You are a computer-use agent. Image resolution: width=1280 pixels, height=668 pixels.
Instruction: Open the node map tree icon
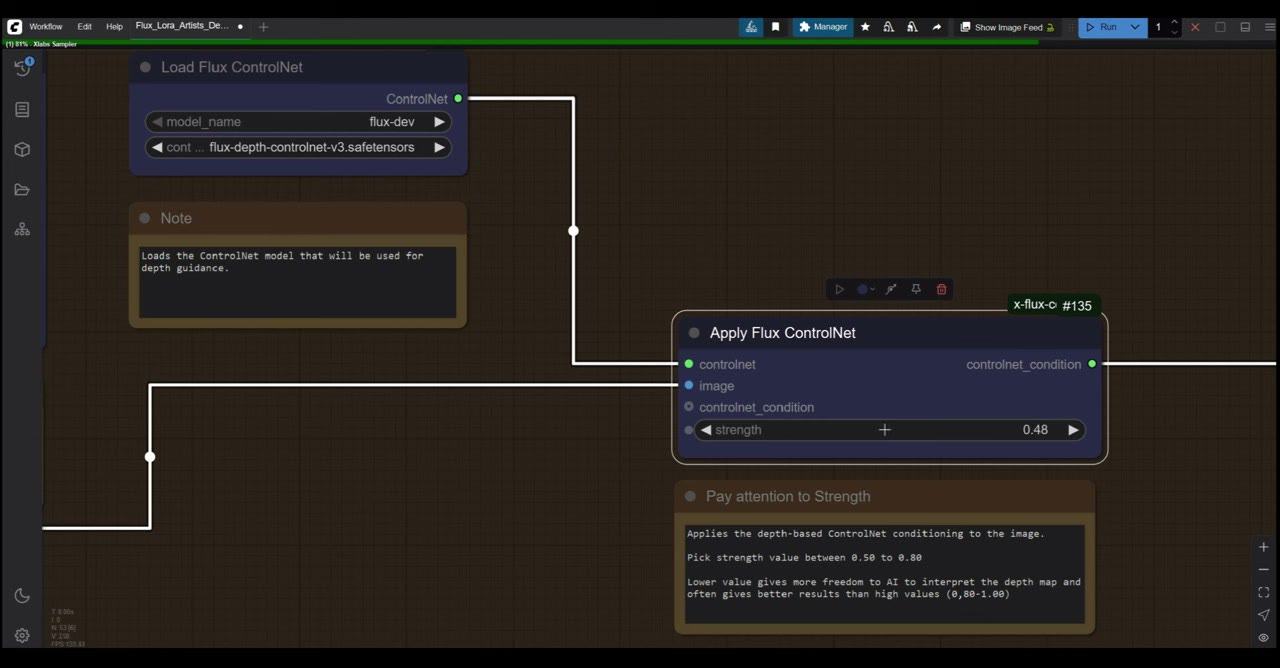(22, 230)
